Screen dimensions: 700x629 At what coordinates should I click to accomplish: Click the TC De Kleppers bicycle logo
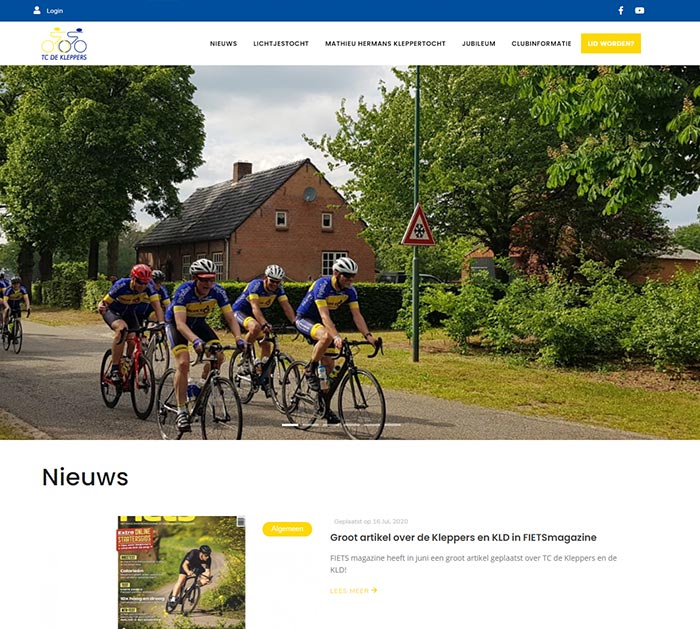click(64, 44)
